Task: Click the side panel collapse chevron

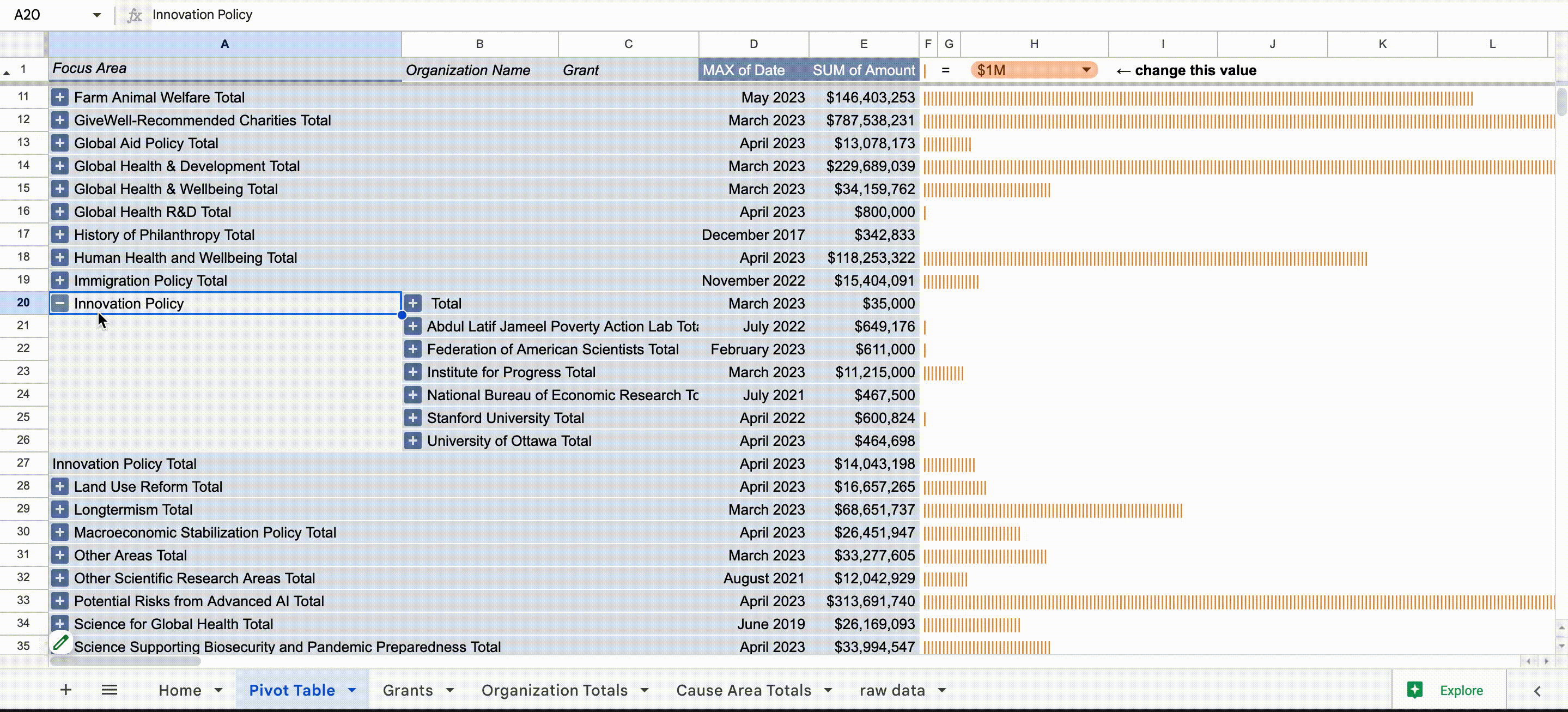Action: [1537, 691]
